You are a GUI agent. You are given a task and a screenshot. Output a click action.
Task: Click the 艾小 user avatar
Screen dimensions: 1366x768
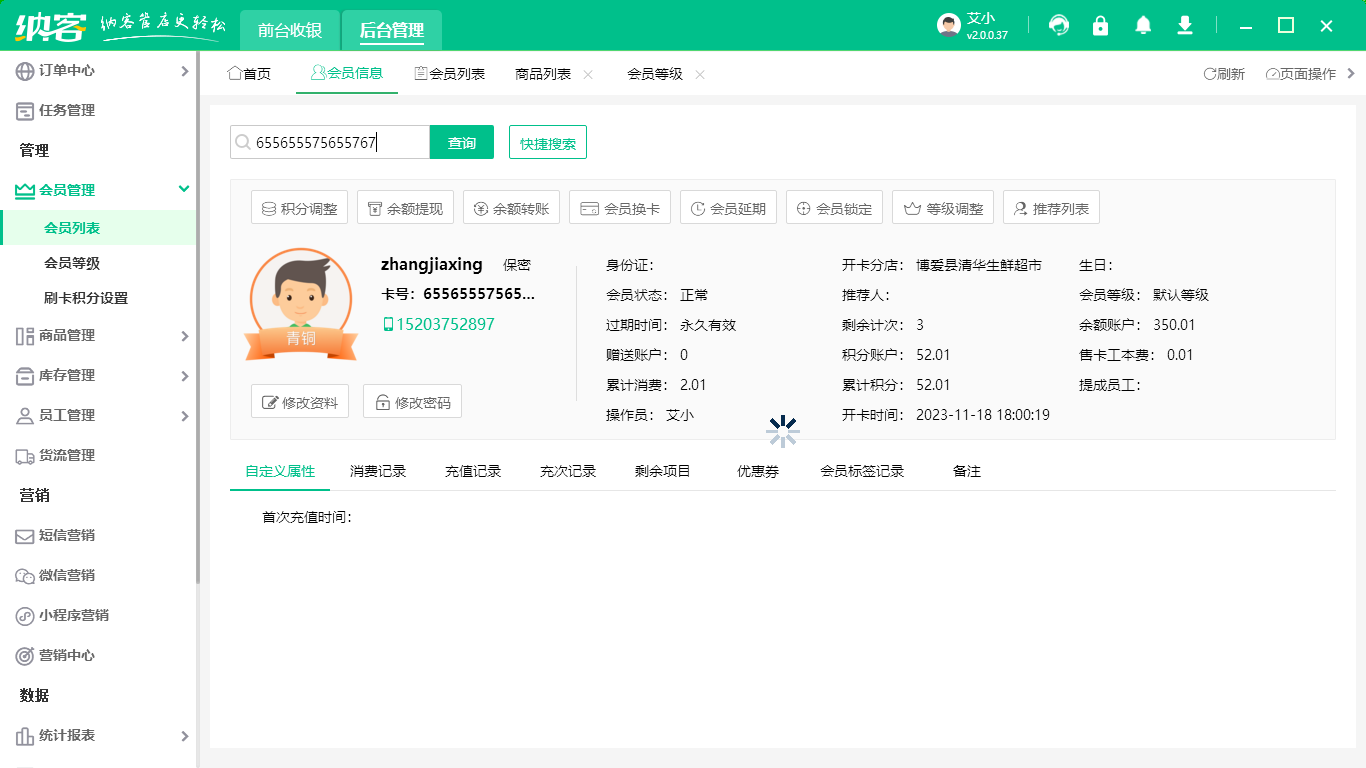(949, 26)
